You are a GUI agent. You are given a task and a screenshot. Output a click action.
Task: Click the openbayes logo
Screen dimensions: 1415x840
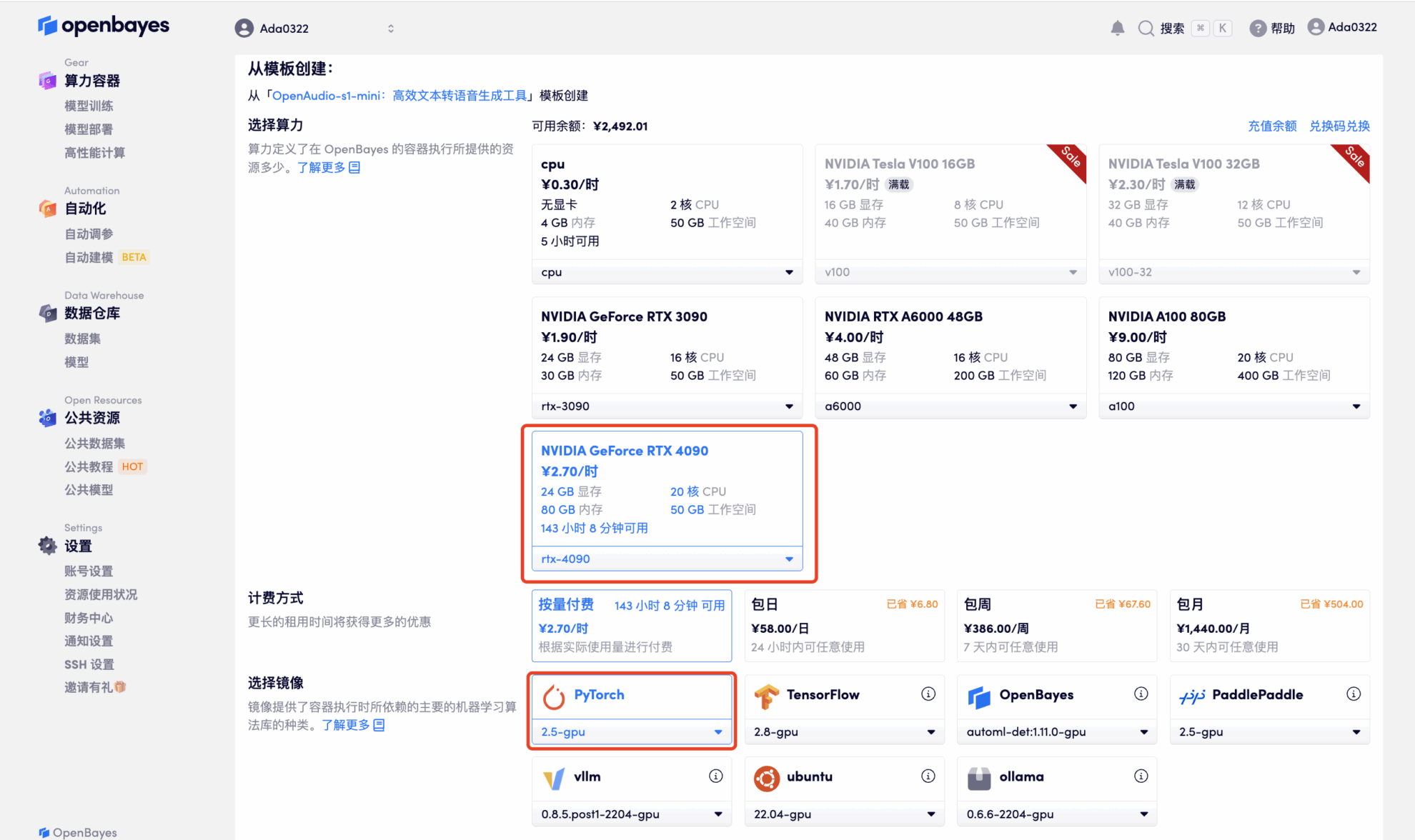point(104,26)
